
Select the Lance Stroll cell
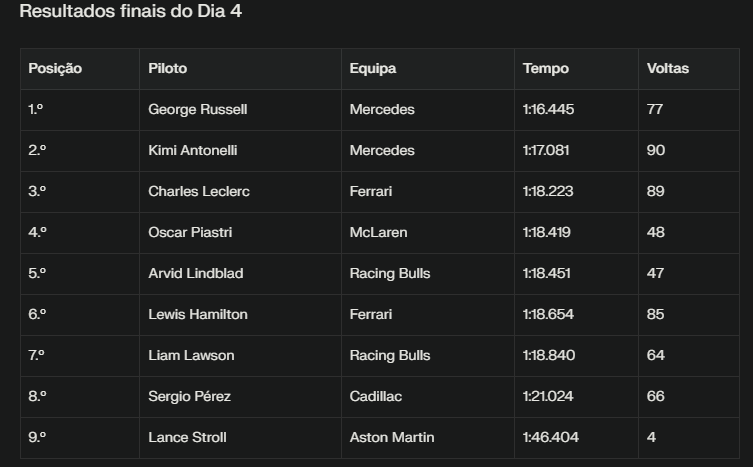pos(187,437)
